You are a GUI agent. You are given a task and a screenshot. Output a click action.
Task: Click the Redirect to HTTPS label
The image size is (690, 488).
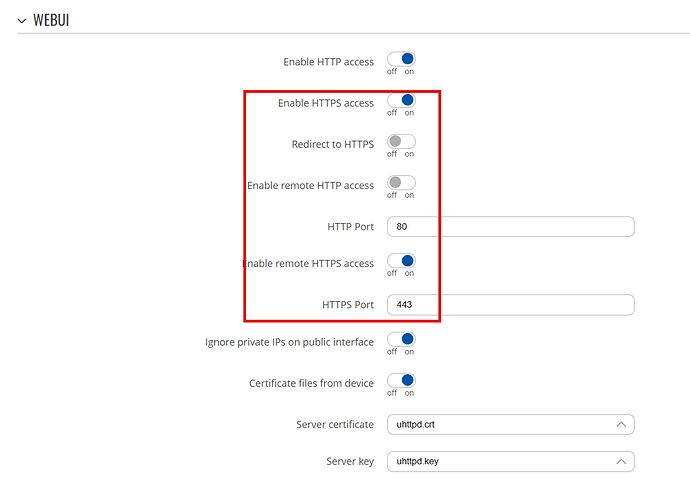pos(333,144)
